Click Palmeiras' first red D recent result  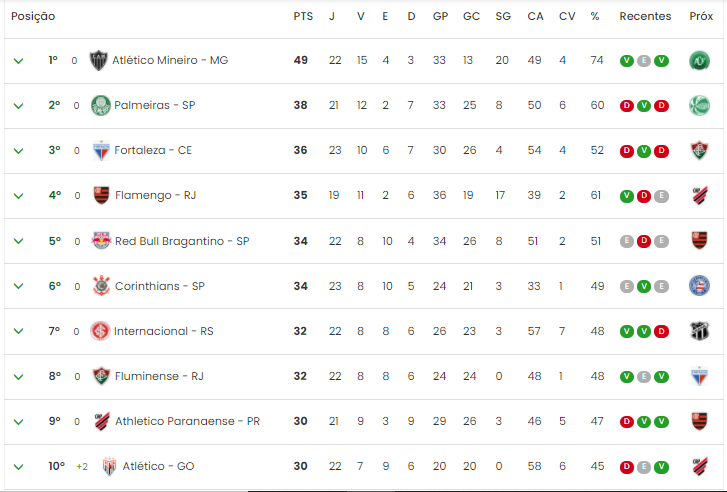627,106
